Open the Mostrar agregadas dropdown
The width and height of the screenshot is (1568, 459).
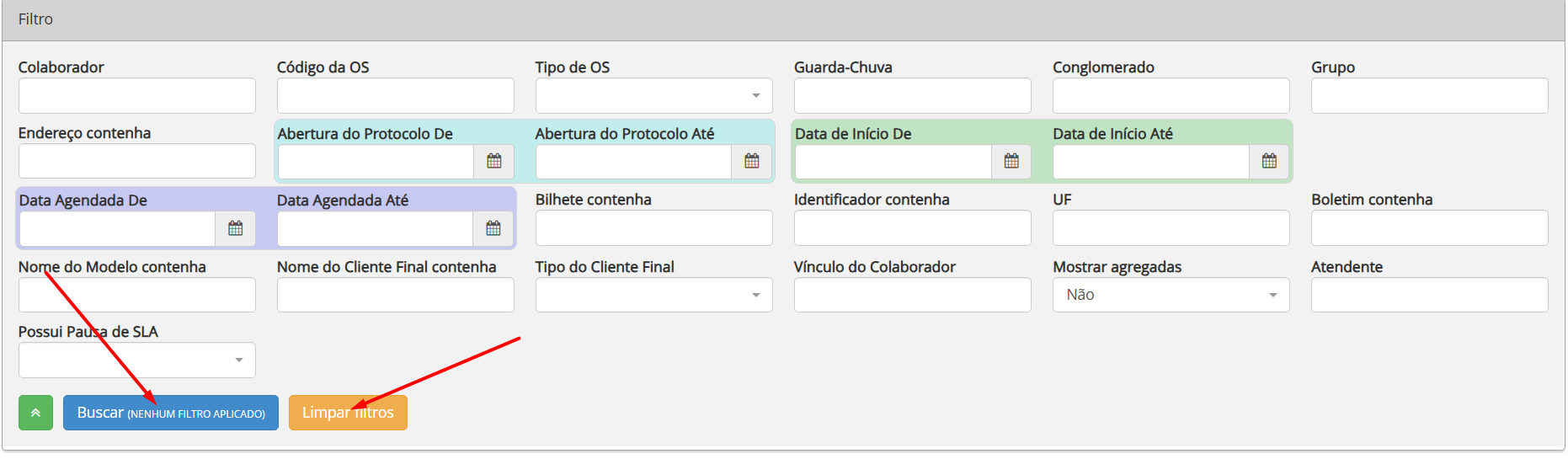click(1171, 295)
